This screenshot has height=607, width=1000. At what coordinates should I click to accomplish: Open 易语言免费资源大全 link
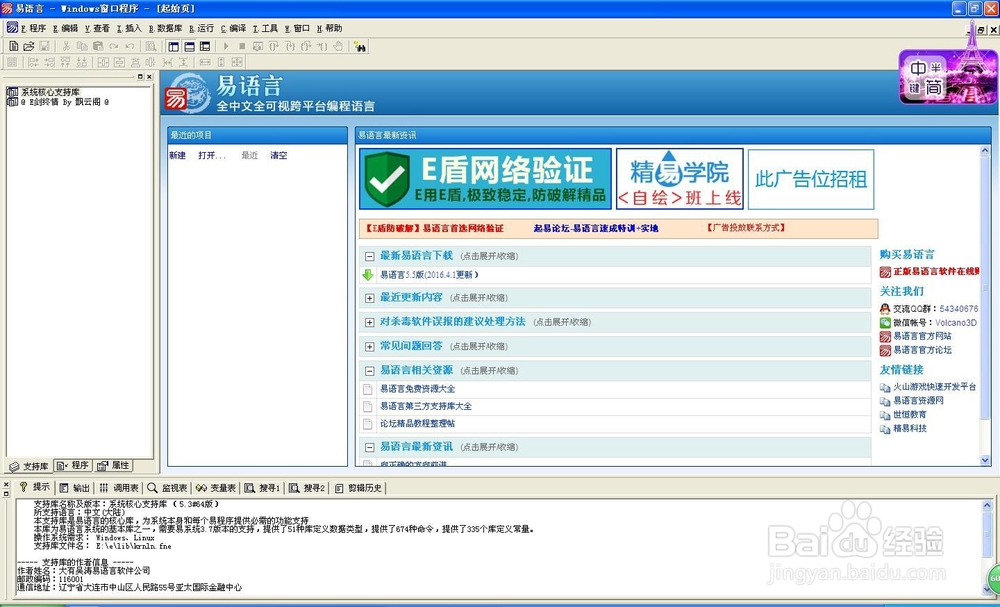[x=418, y=389]
